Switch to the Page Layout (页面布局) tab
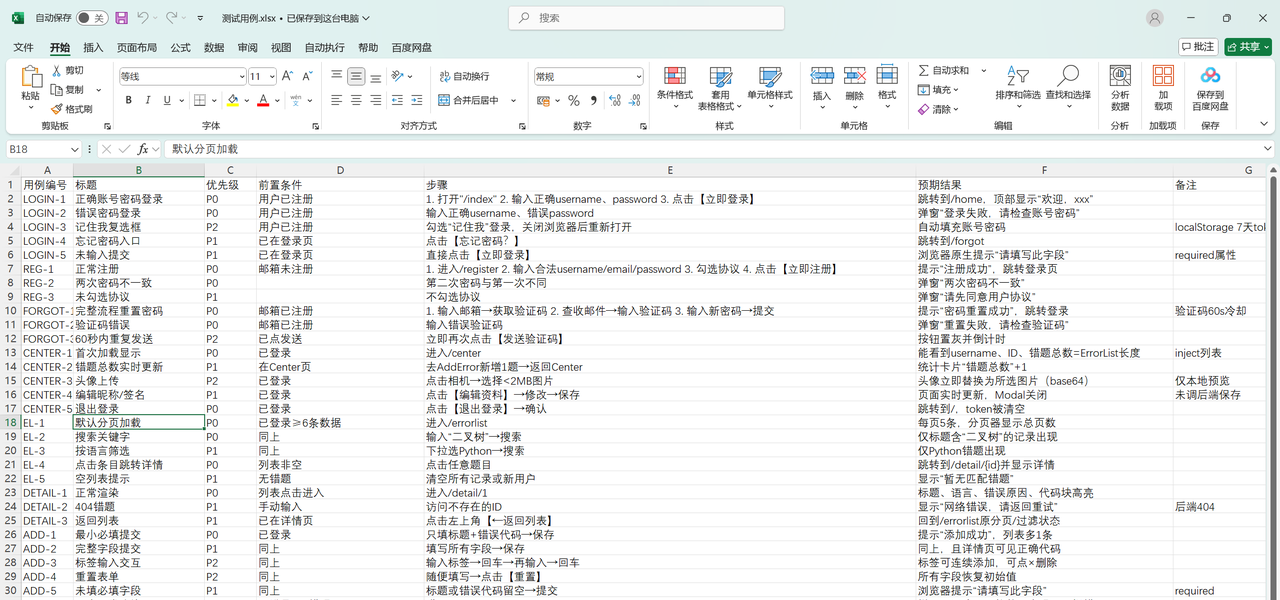Screen dimensions: 1280x600 click(137, 47)
